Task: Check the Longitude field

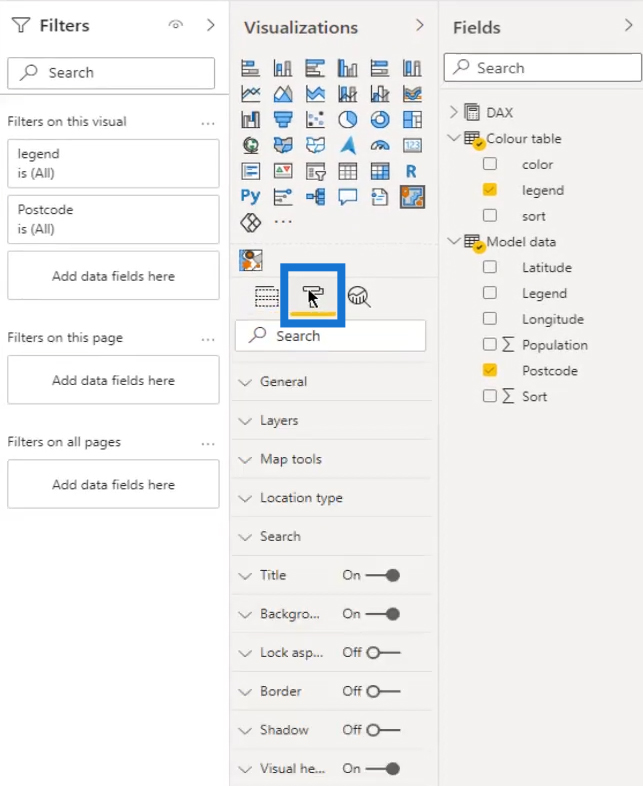Action: pos(490,319)
